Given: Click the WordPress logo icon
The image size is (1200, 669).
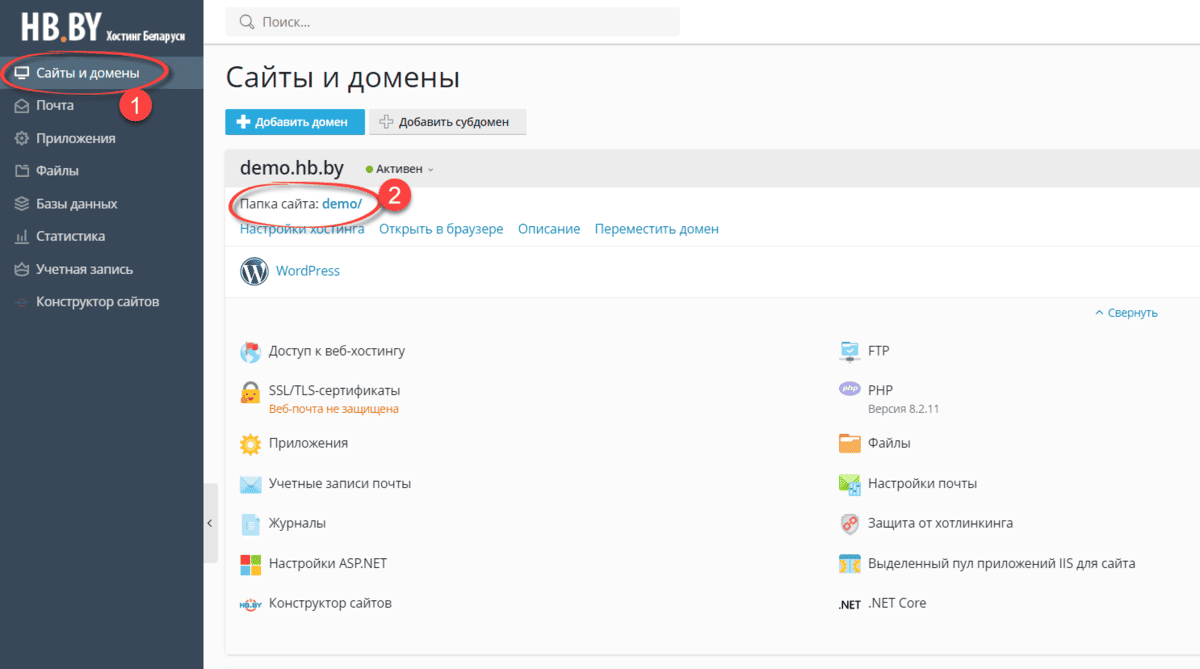Looking at the screenshot, I should point(254,271).
